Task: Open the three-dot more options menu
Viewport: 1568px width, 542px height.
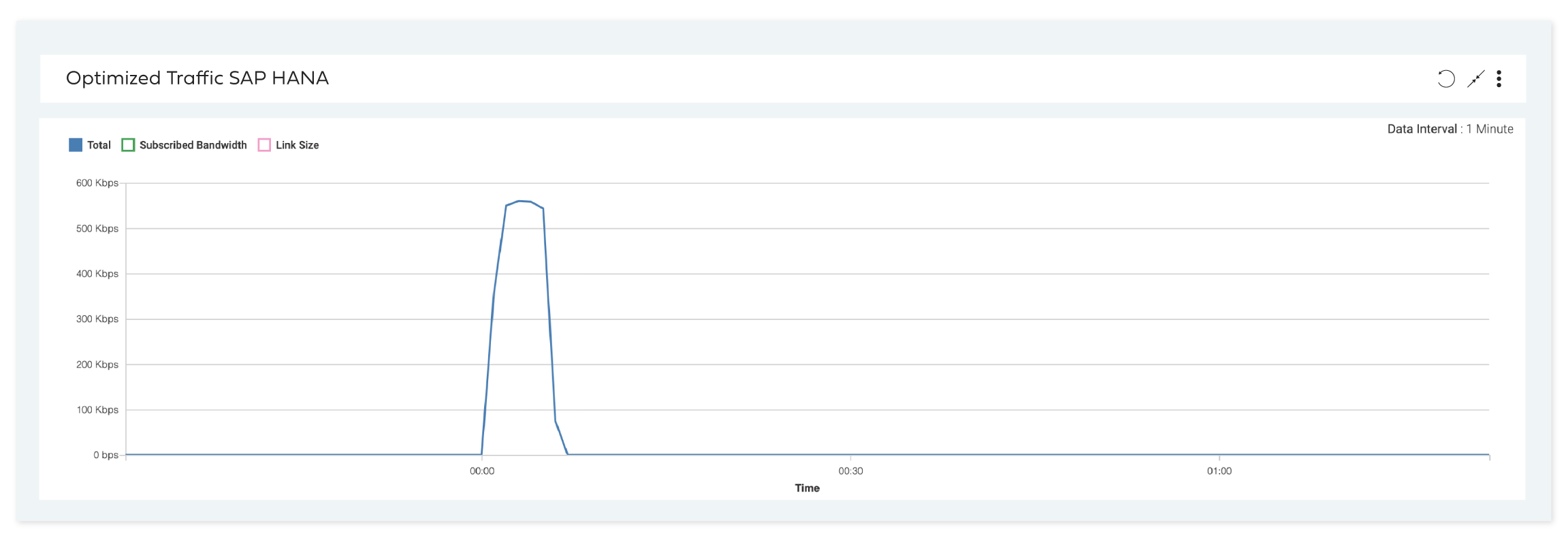Action: pos(1499,79)
